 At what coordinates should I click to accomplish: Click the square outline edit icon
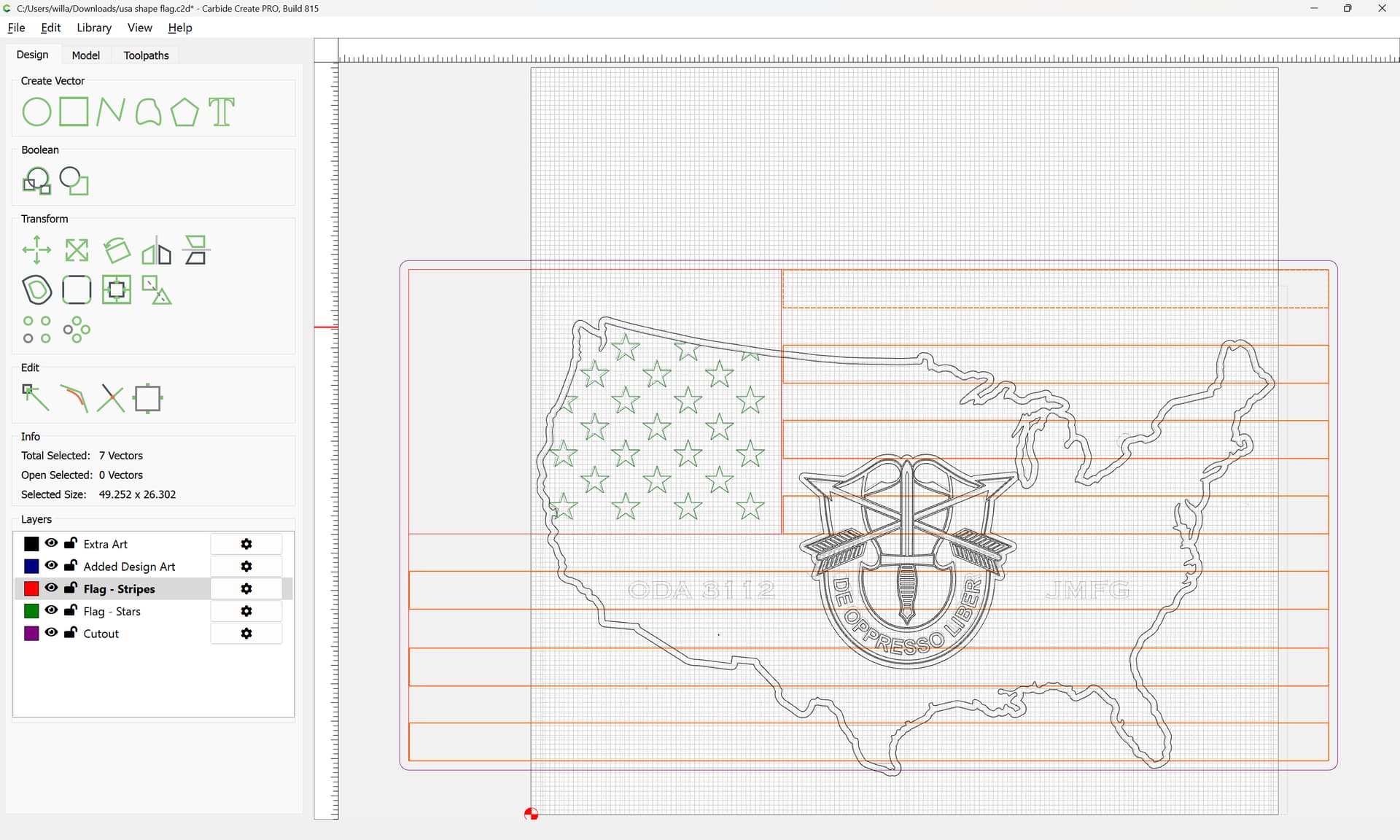point(148,399)
